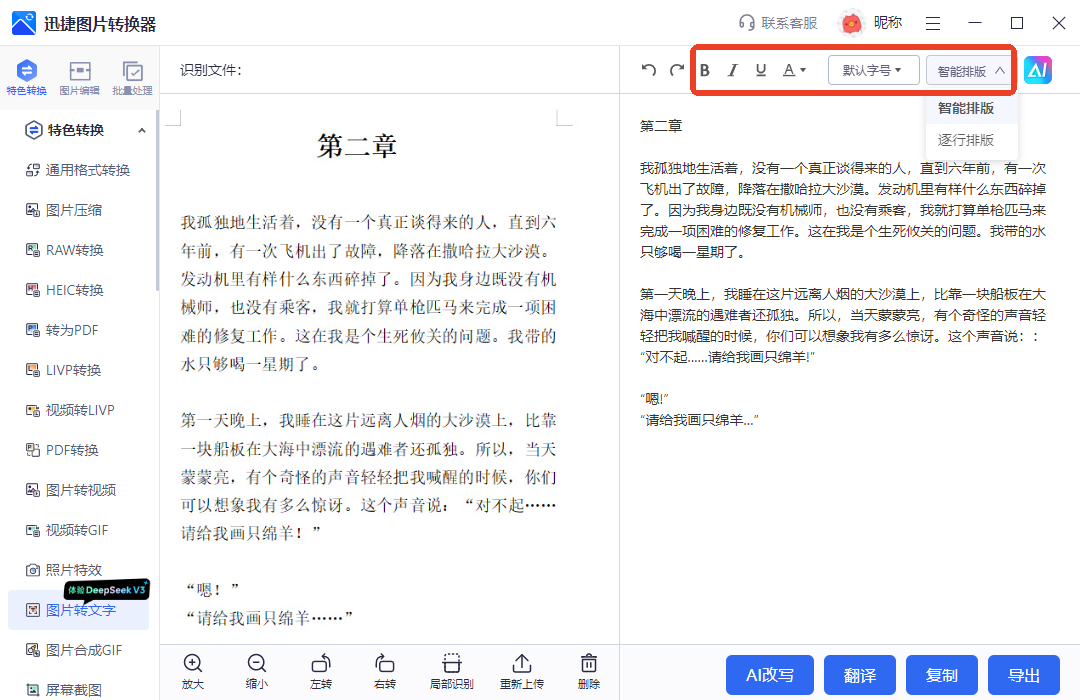This screenshot has height=700, width=1080.
Task: Open the 昵称 user profile
Action: click(871, 23)
